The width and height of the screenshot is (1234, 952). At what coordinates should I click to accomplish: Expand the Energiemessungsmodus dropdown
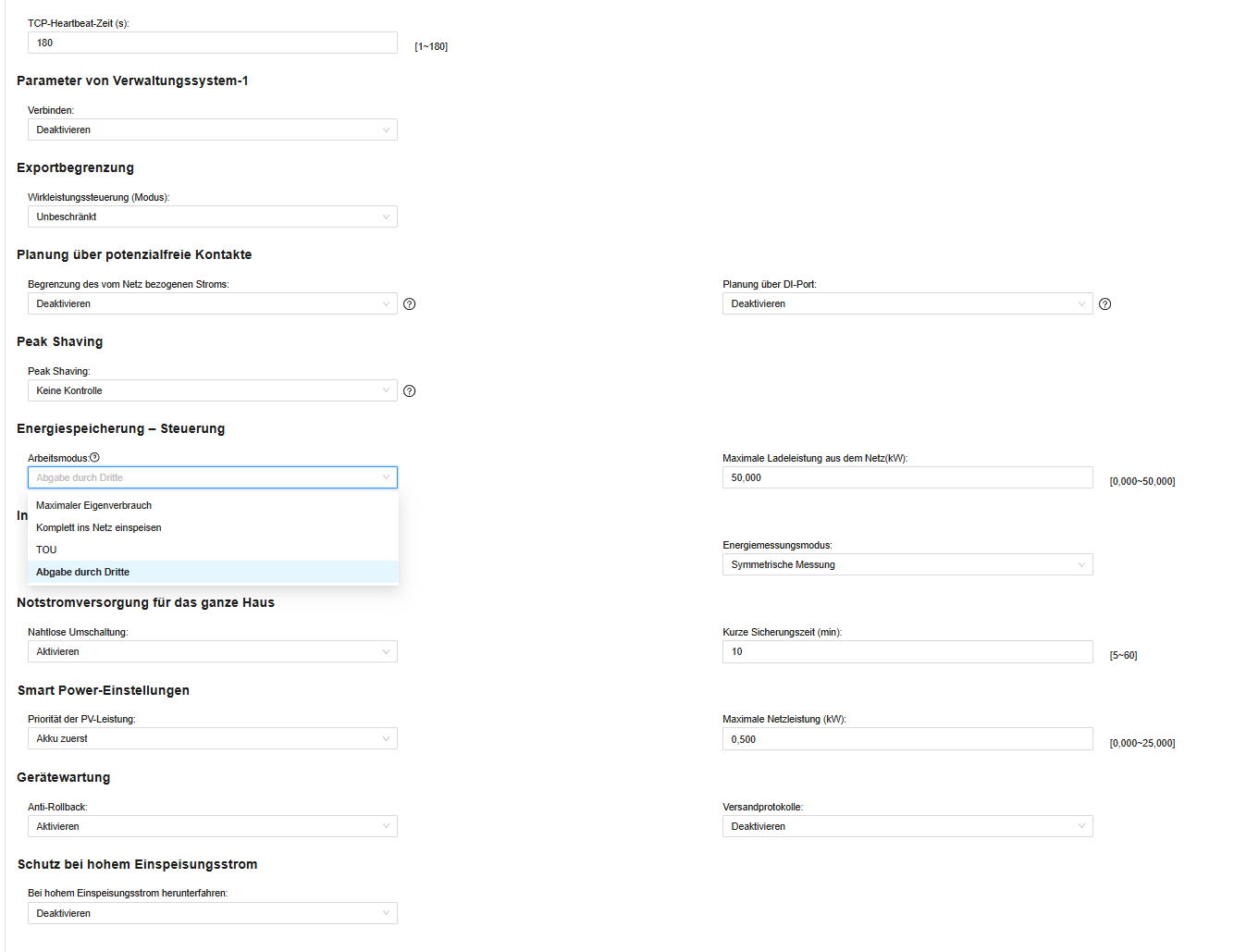(907, 564)
